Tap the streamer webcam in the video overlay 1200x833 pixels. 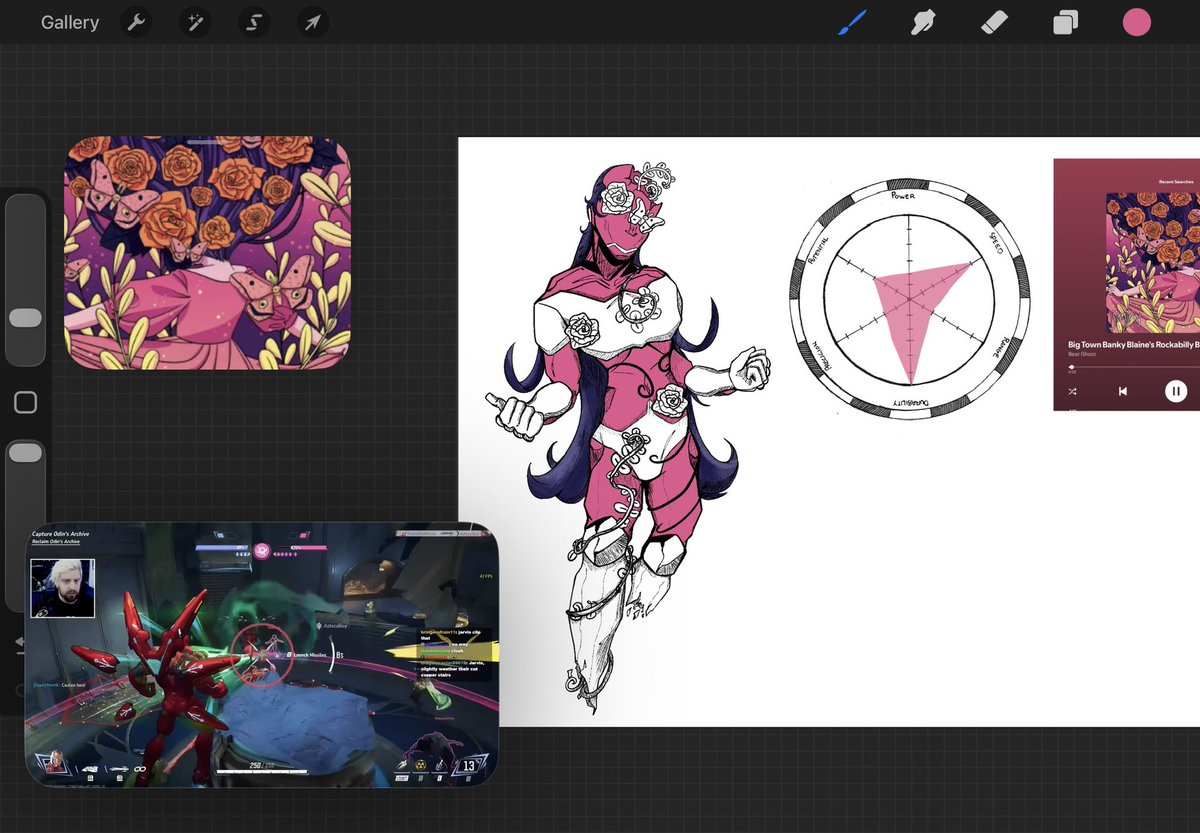tap(62, 589)
